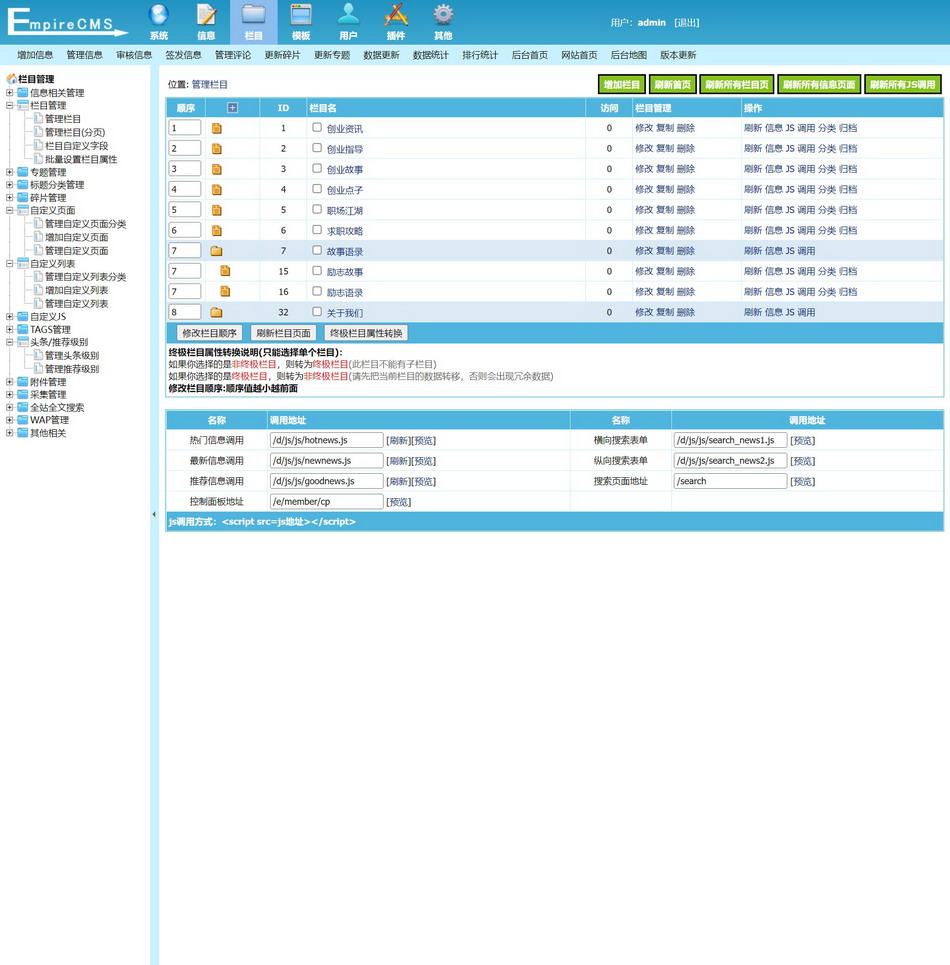Open the 排行统计 menu item

(480, 55)
